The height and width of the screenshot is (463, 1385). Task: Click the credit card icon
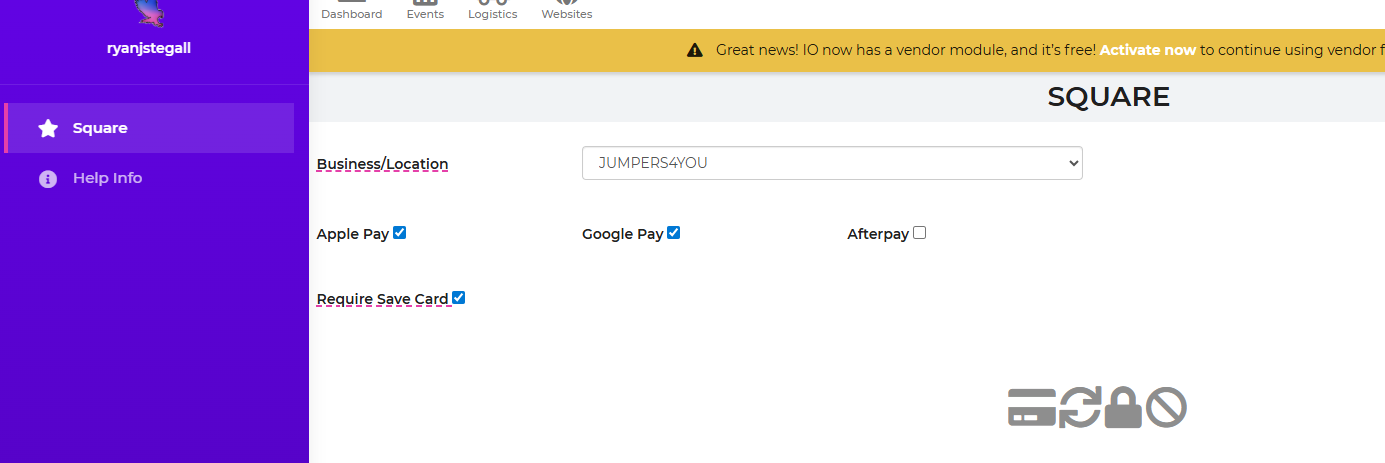coord(1031,408)
